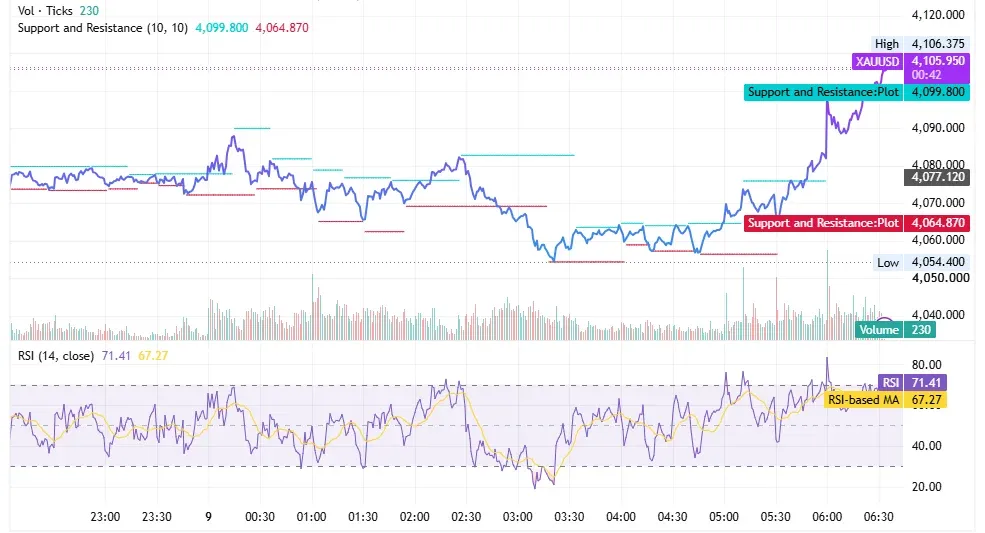985x533 pixels.
Task: Click the 04:30 time axis label
Action: pyautogui.click(x=672, y=517)
